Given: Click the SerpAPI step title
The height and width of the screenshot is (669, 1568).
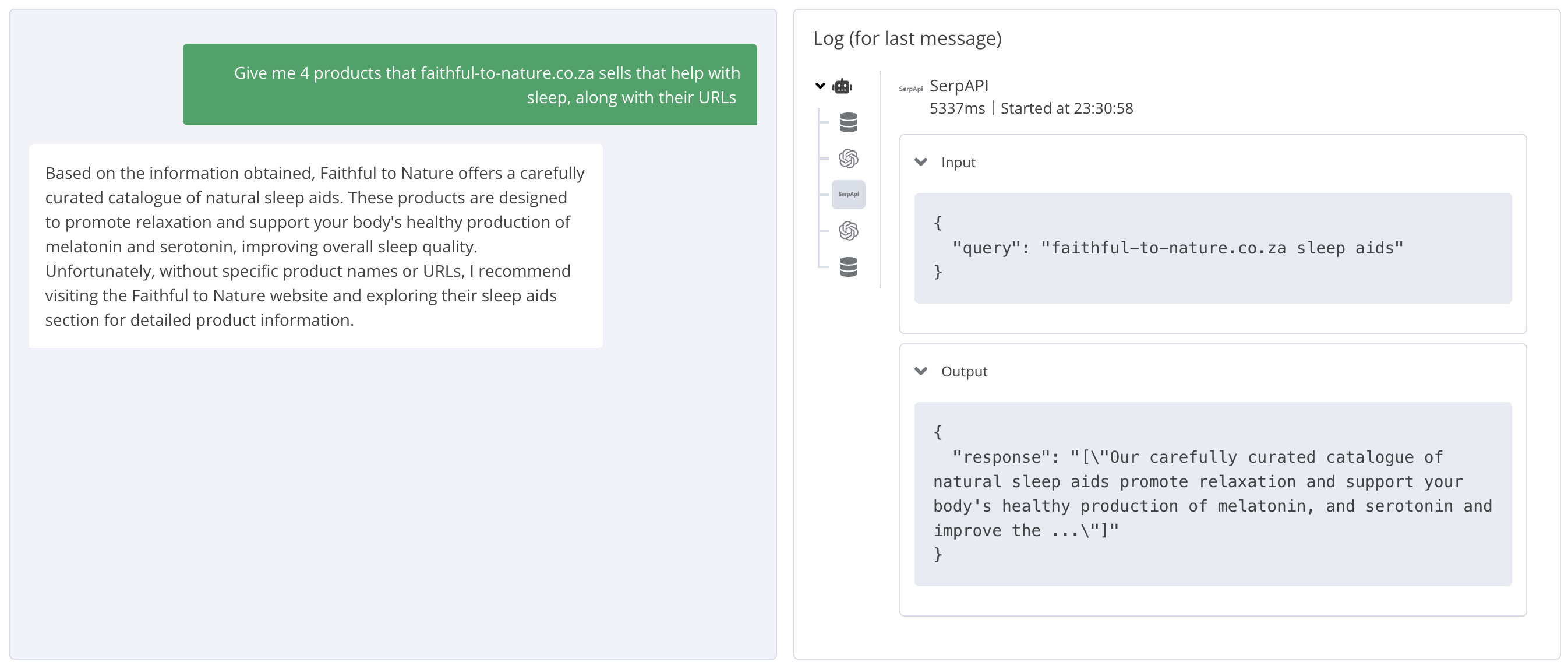Looking at the screenshot, I should click(959, 86).
